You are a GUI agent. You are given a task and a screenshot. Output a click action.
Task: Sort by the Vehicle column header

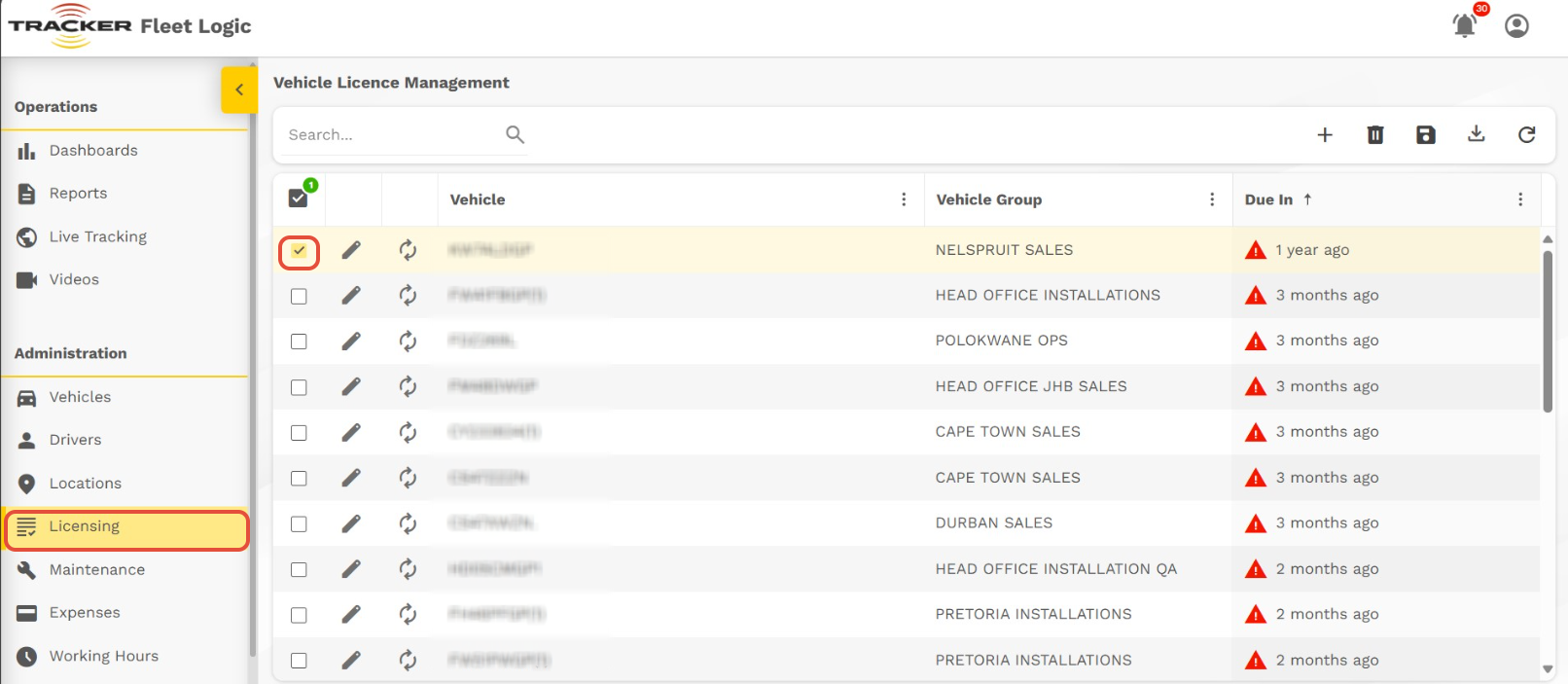(478, 199)
